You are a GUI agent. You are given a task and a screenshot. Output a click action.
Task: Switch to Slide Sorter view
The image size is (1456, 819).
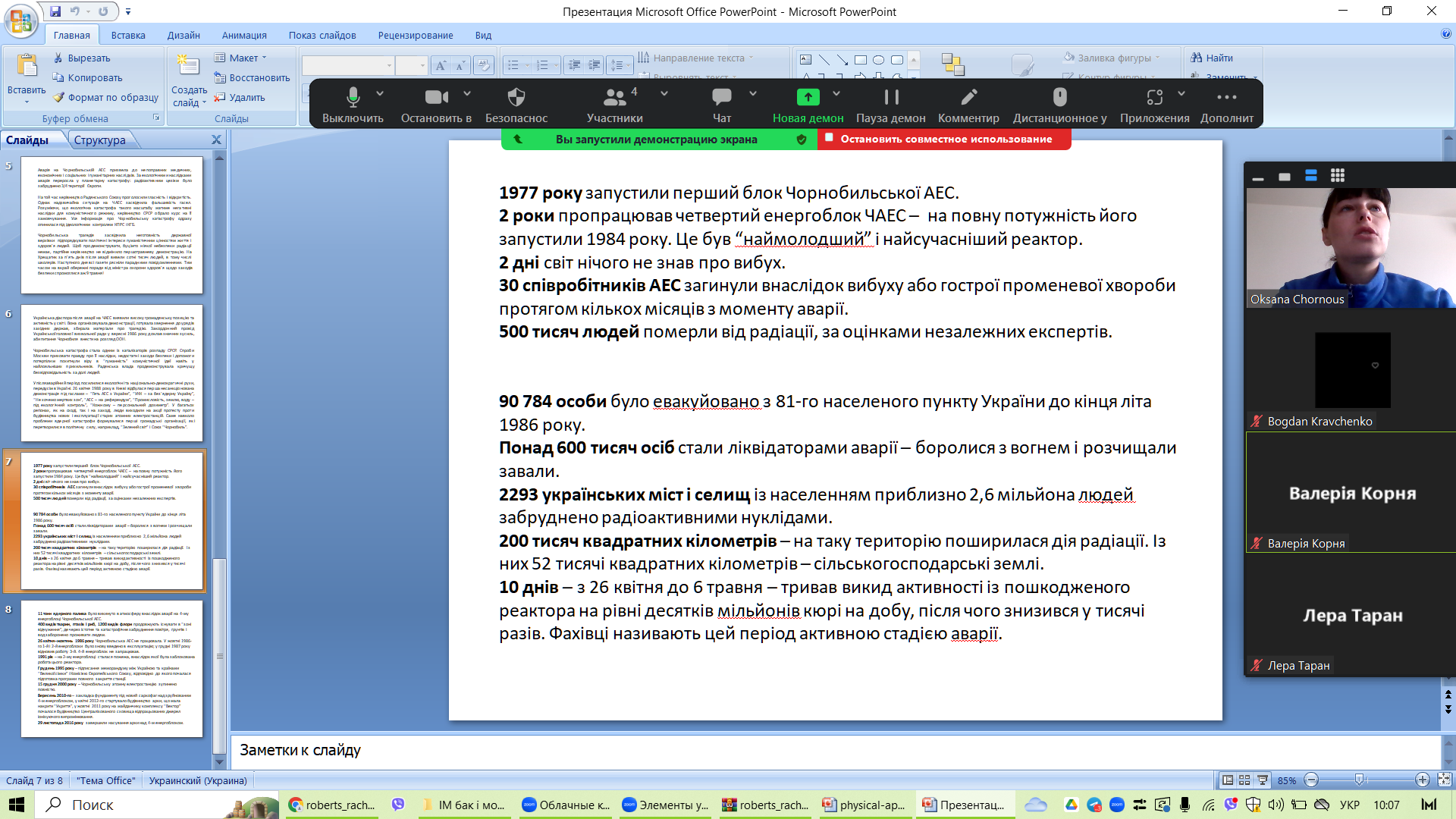[1244, 780]
